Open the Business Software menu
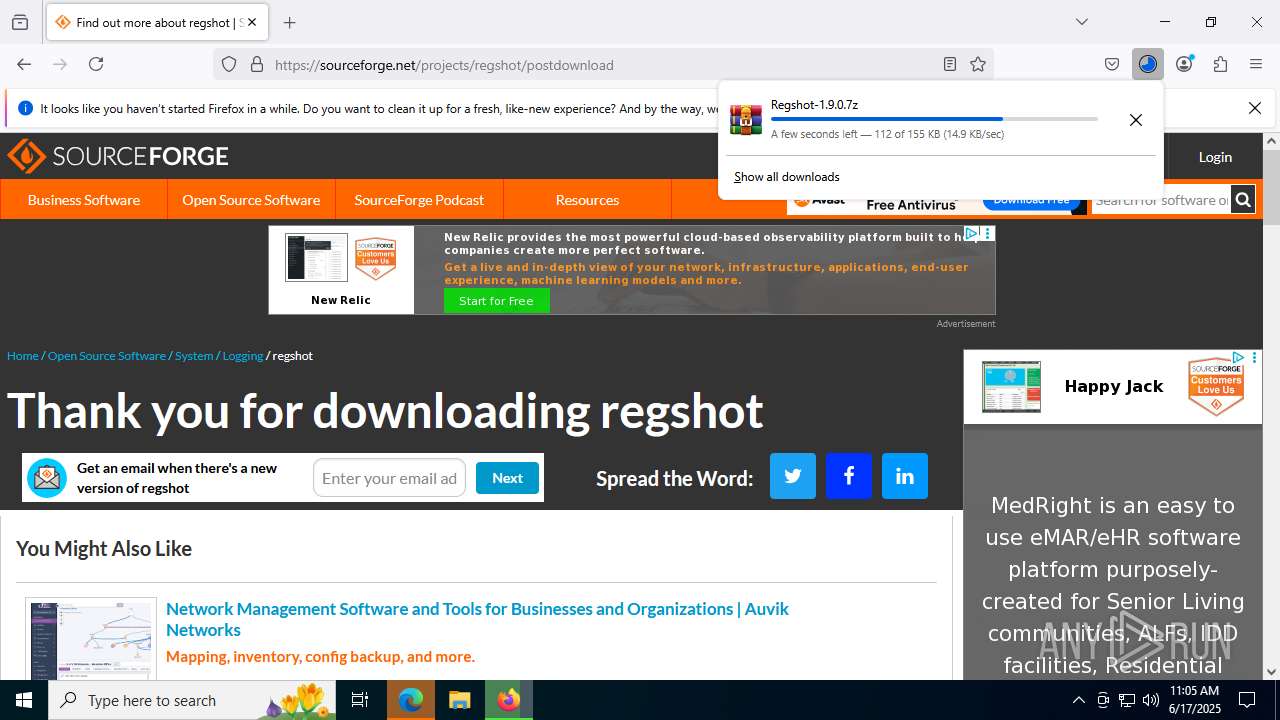This screenshot has width=1280, height=720. 84,200
